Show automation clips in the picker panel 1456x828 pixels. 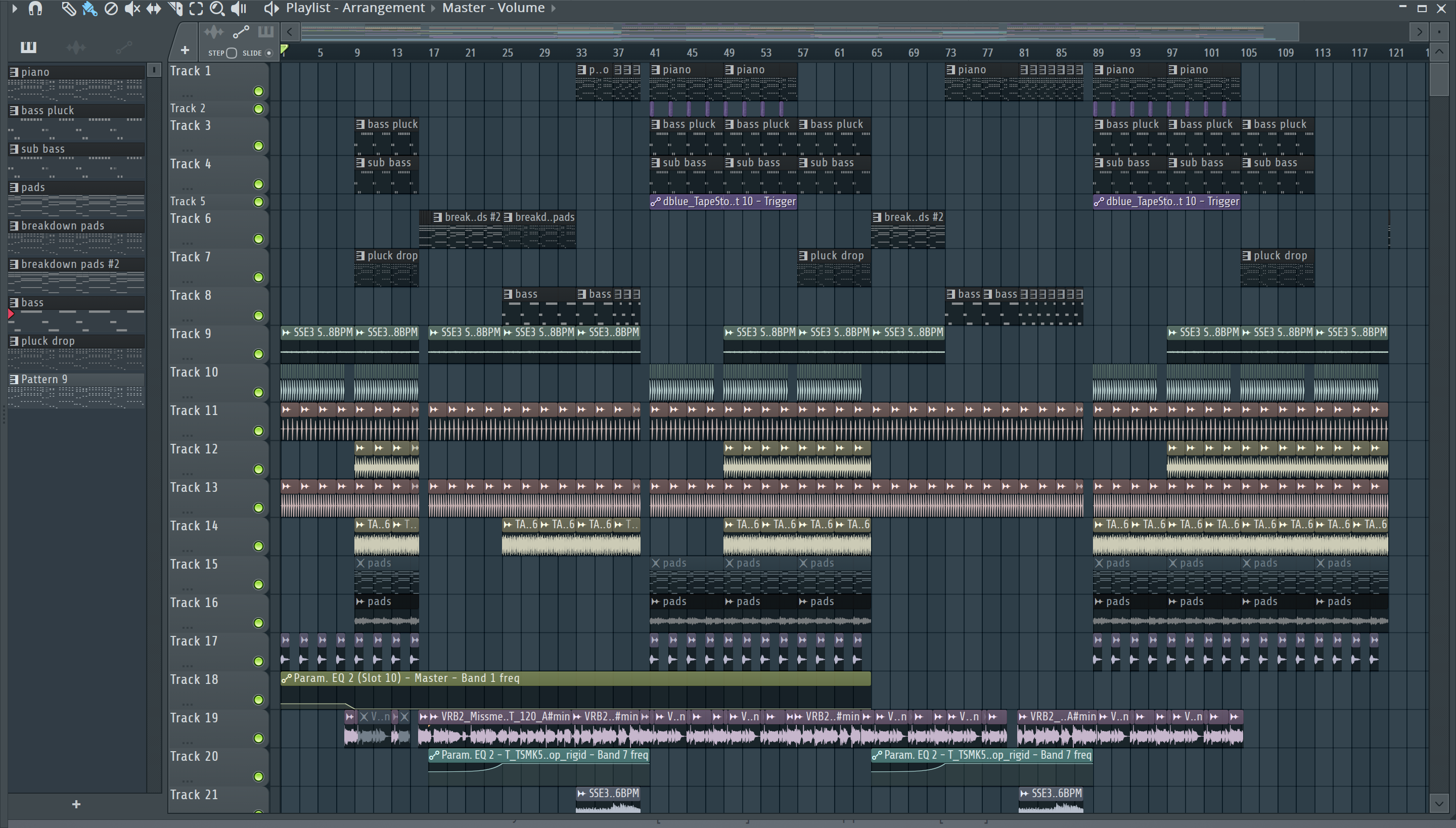(x=124, y=47)
